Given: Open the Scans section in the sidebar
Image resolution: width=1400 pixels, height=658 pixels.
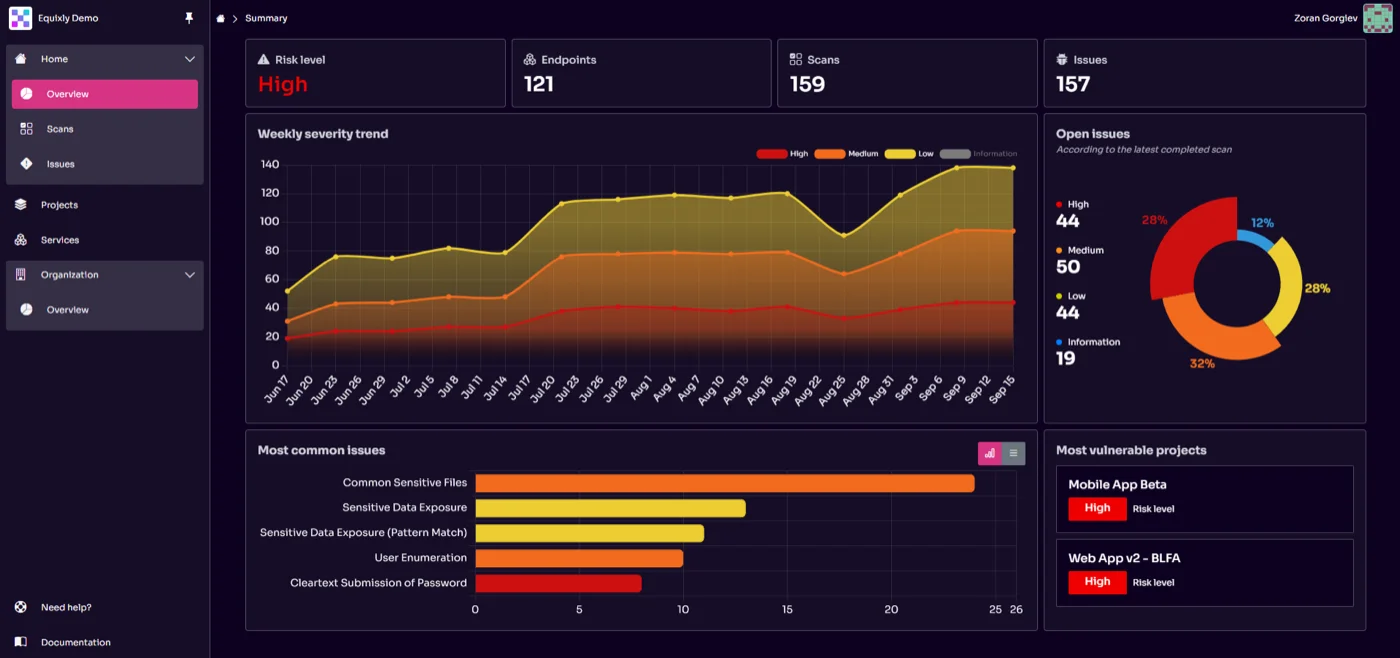Looking at the screenshot, I should 60,128.
